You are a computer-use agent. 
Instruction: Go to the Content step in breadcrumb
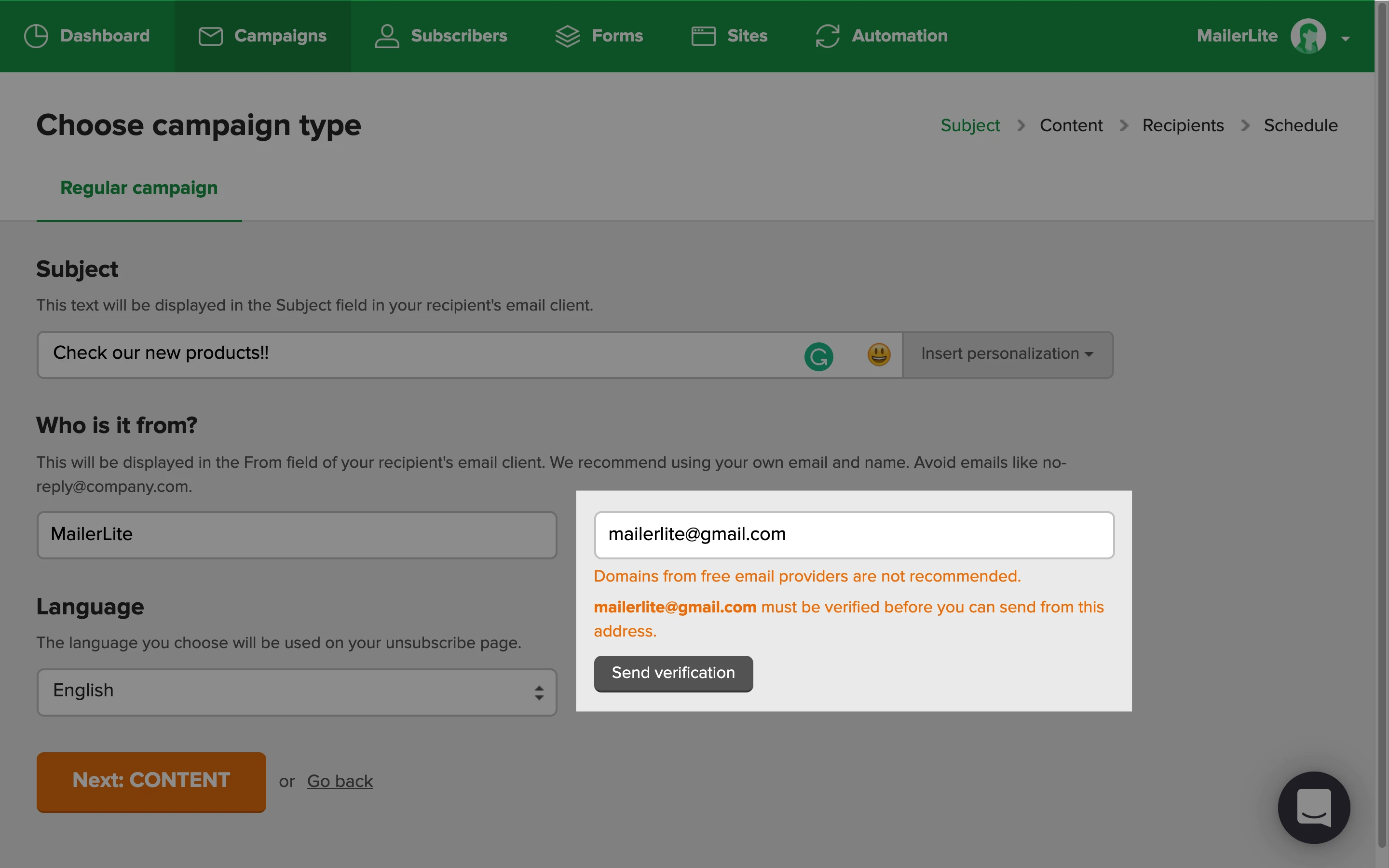click(x=1071, y=125)
